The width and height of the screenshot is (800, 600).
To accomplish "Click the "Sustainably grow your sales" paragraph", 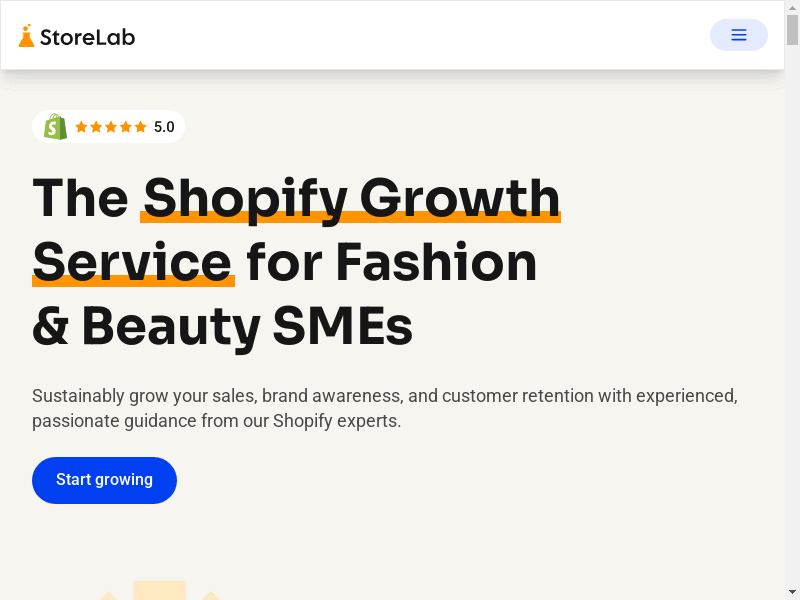I will tap(385, 408).
